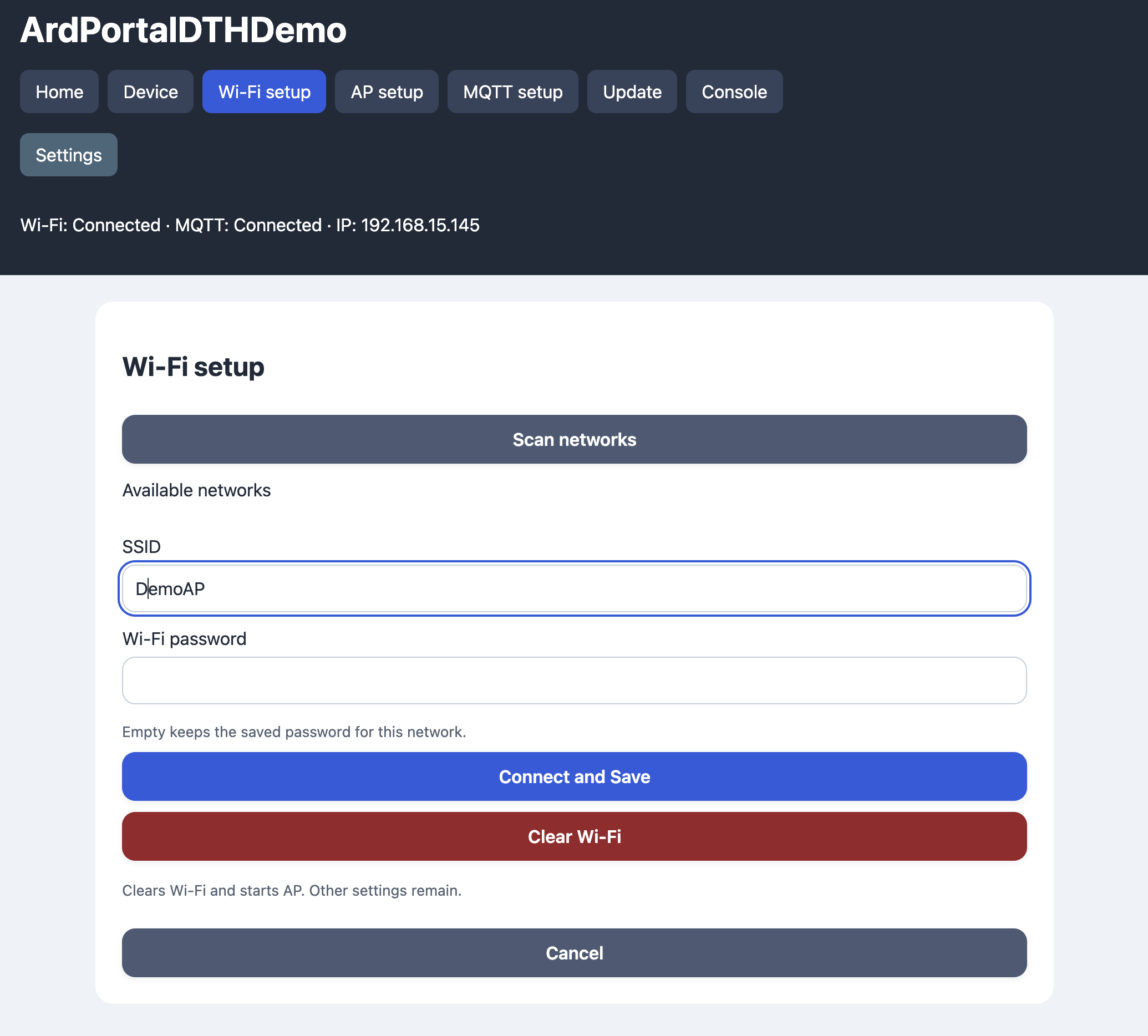Image resolution: width=1148 pixels, height=1036 pixels.
Task: Click the Wi-Fi setup heading
Action: point(193,367)
